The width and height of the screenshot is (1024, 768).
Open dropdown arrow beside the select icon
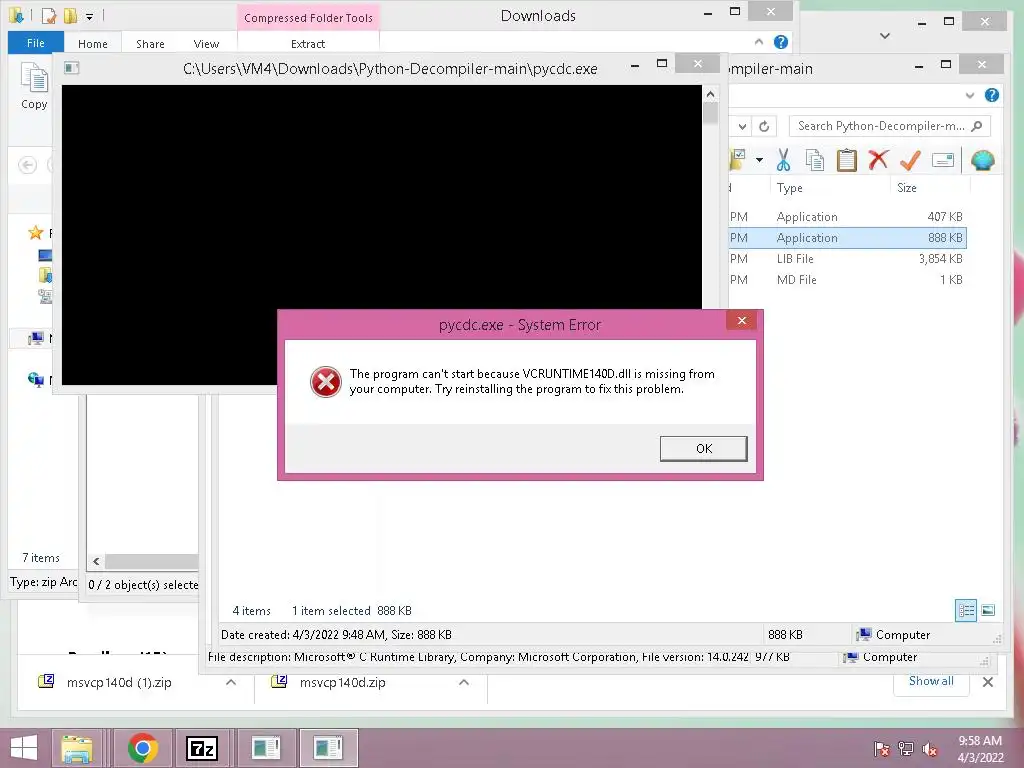tap(759, 160)
